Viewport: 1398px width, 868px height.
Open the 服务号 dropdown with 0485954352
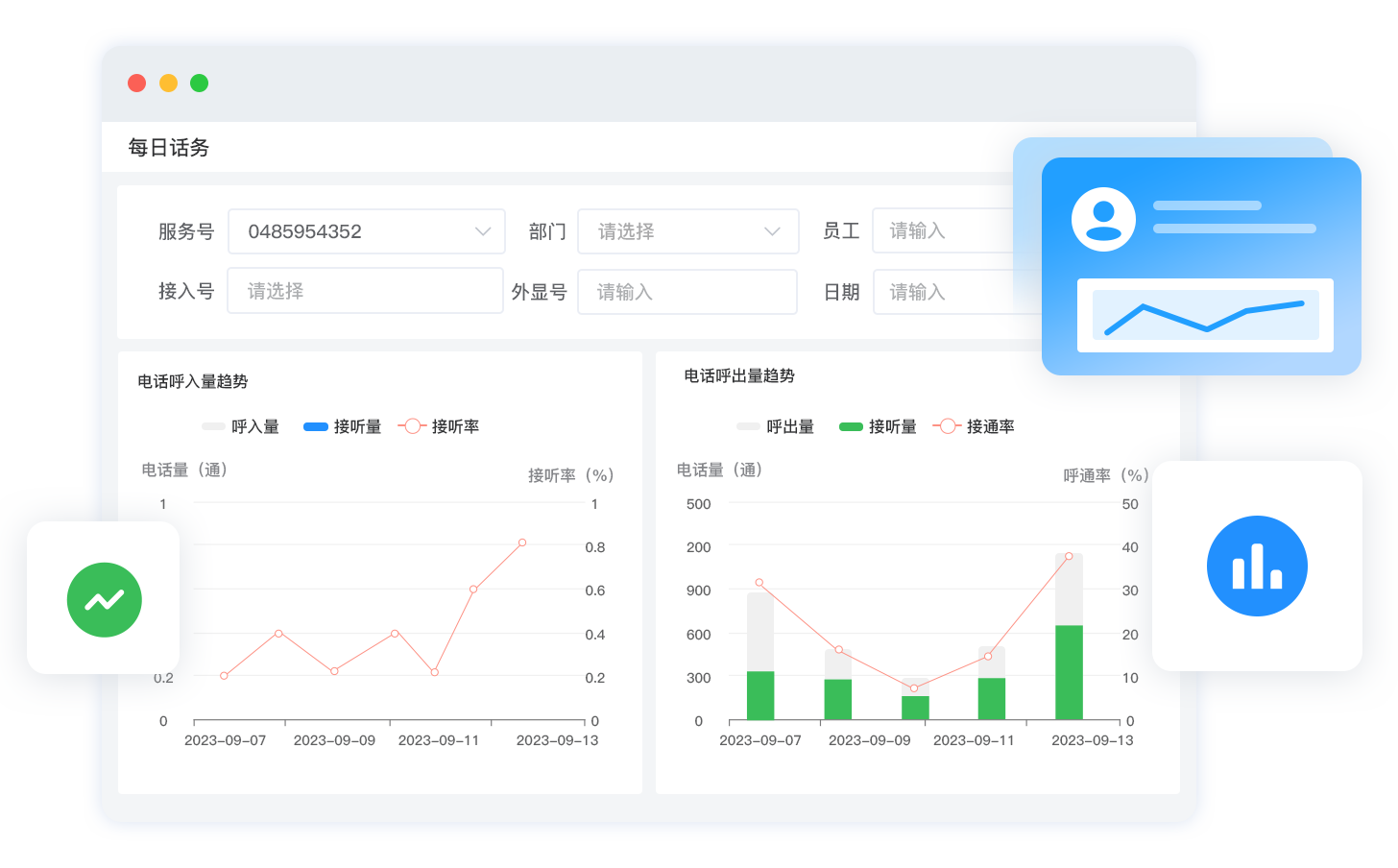[367, 231]
